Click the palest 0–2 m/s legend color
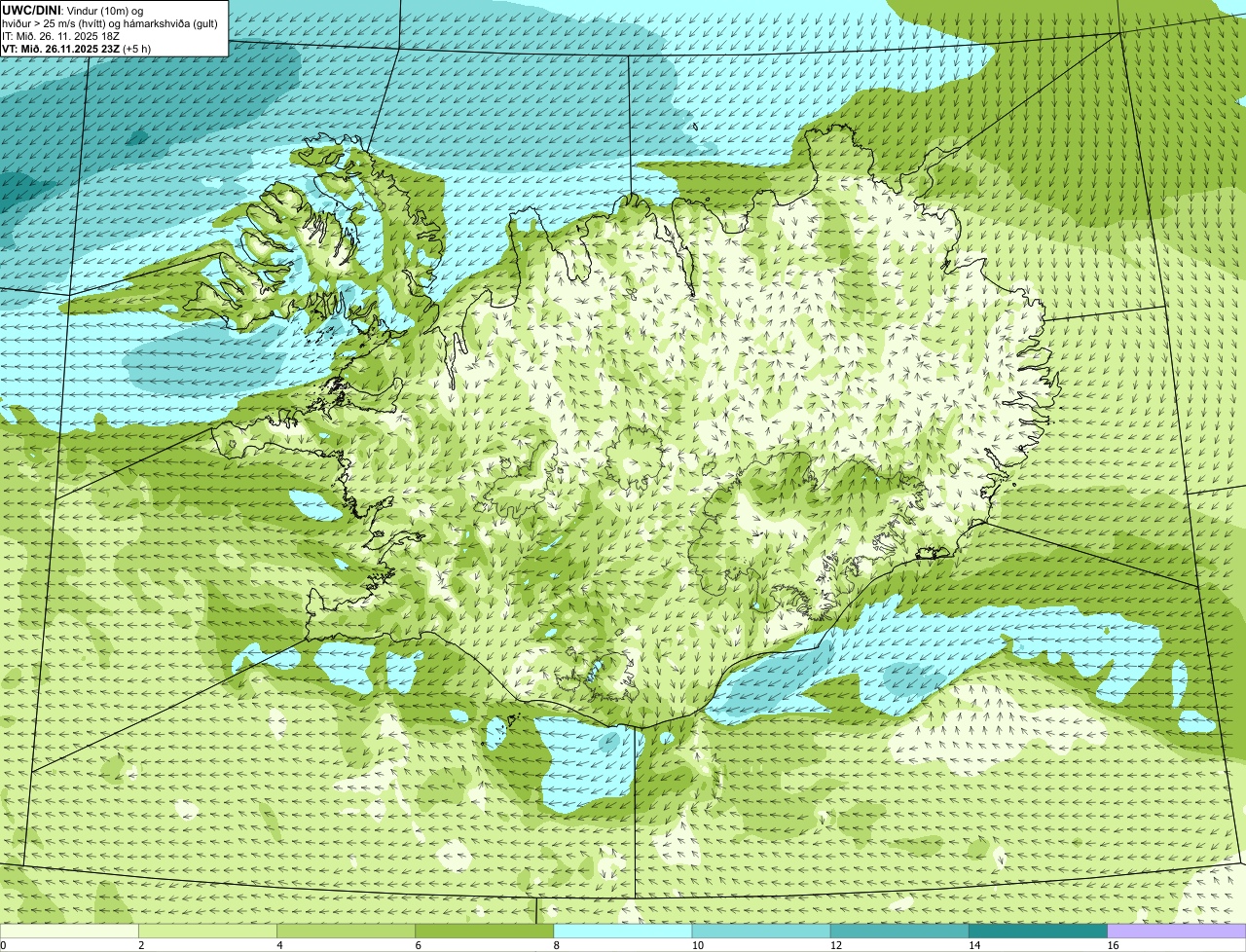1246x952 pixels. pos(70,932)
